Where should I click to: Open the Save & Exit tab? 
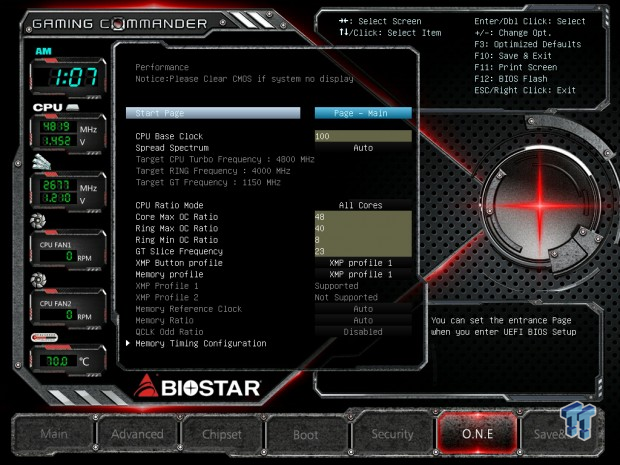[x=561, y=434]
